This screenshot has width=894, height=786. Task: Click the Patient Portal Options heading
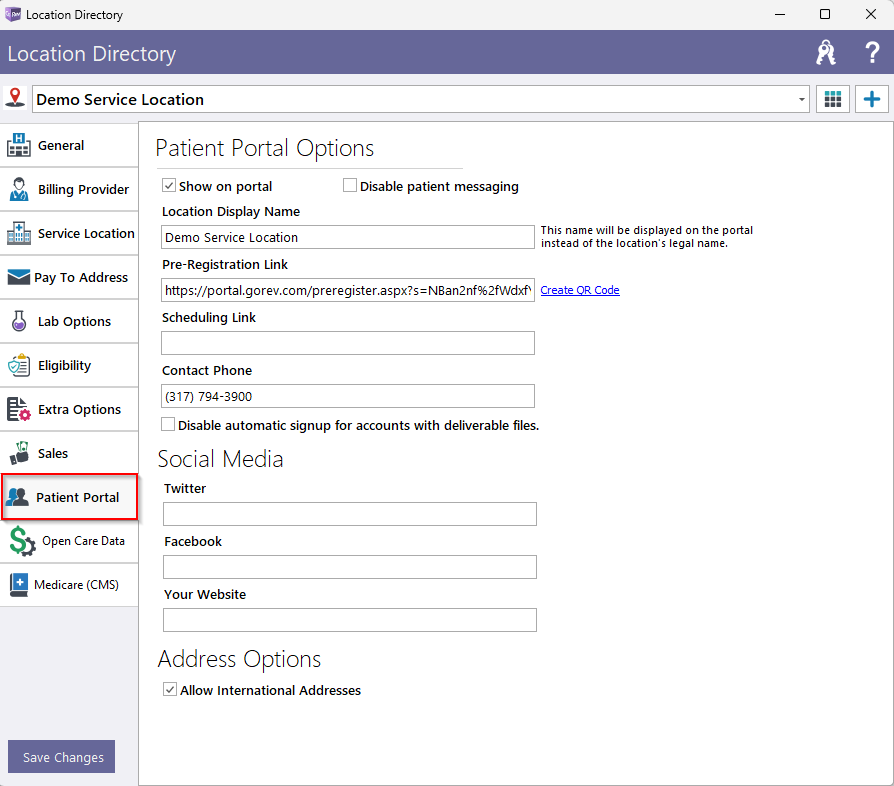pos(265,148)
